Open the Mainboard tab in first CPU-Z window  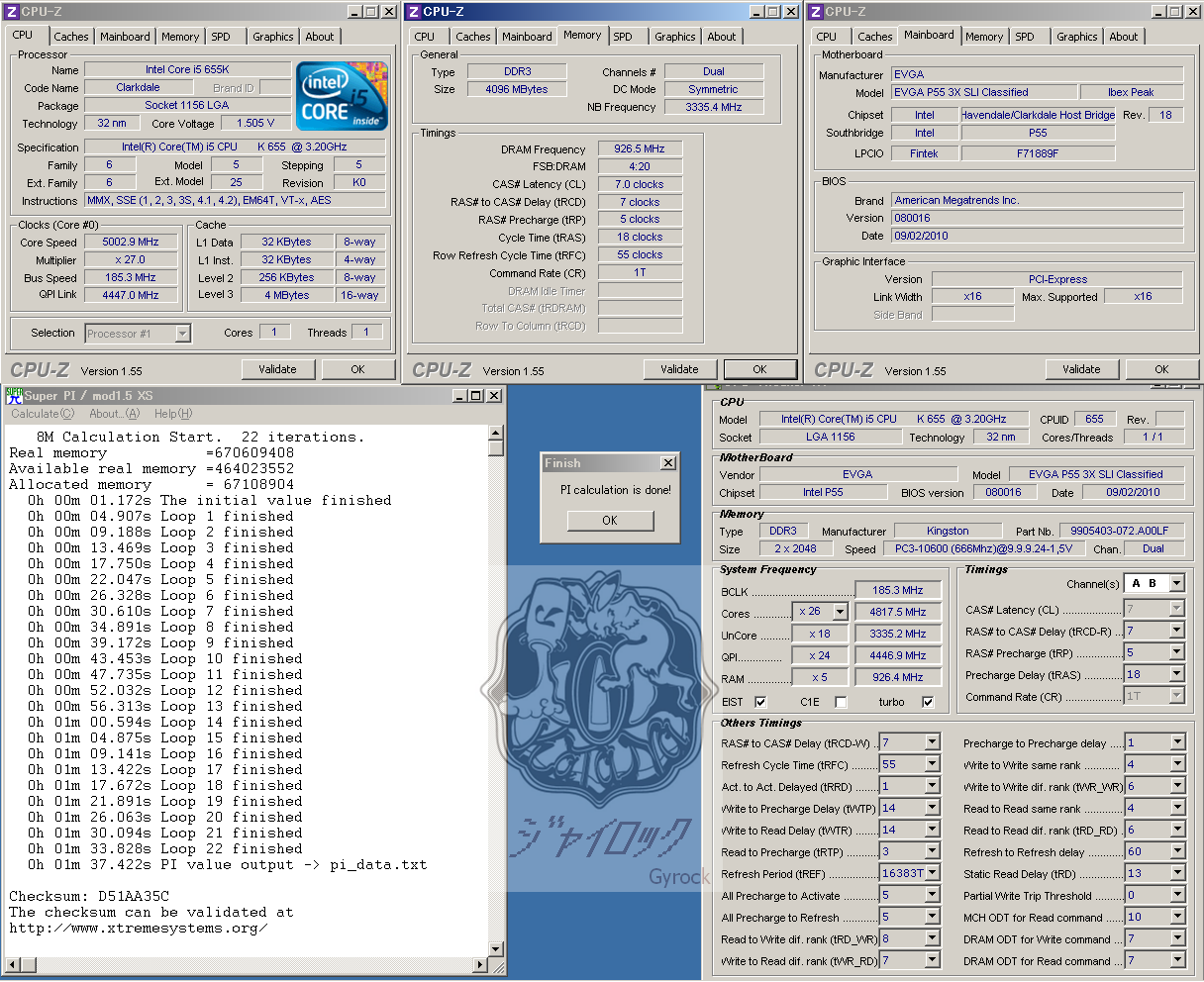click(x=126, y=37)
